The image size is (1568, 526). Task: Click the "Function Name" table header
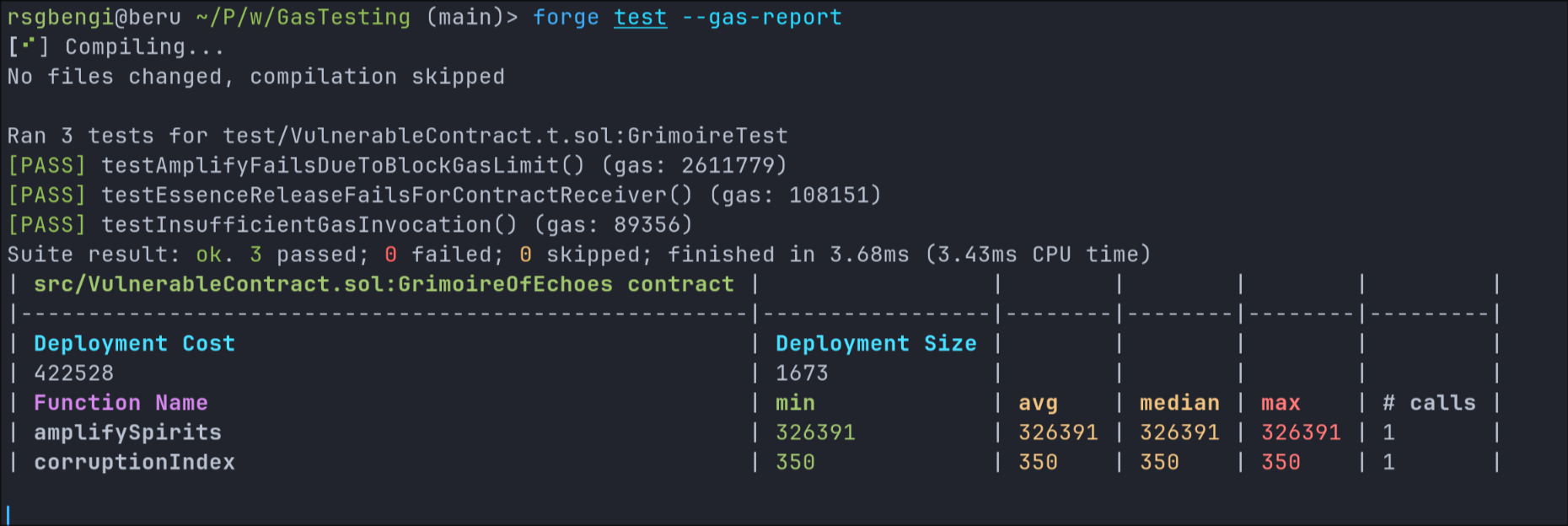121,403
